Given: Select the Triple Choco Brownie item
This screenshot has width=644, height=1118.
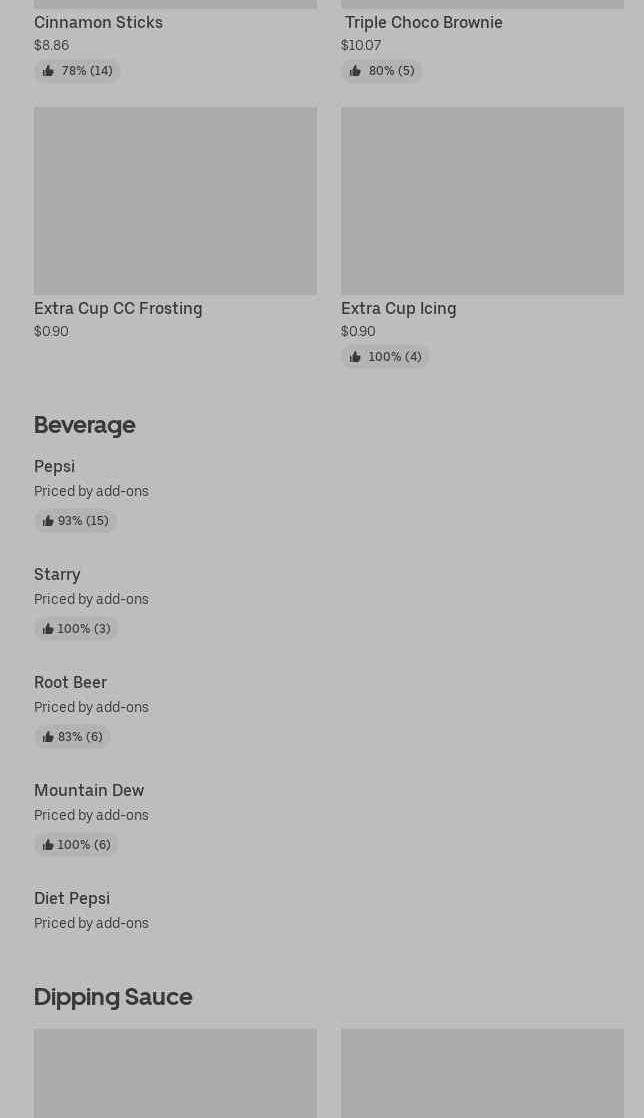Looking at the screenshot, I should click(424, 22).
